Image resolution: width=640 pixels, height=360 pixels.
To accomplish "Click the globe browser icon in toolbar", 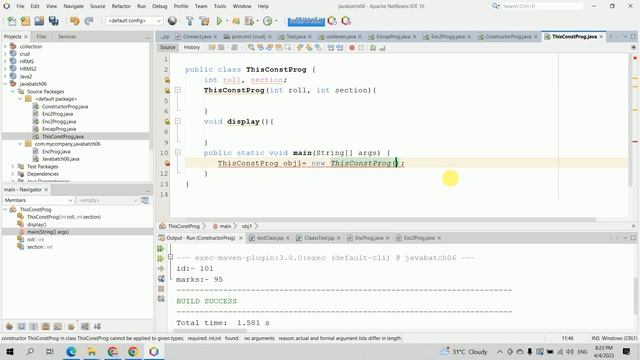I will click(172, 21).
